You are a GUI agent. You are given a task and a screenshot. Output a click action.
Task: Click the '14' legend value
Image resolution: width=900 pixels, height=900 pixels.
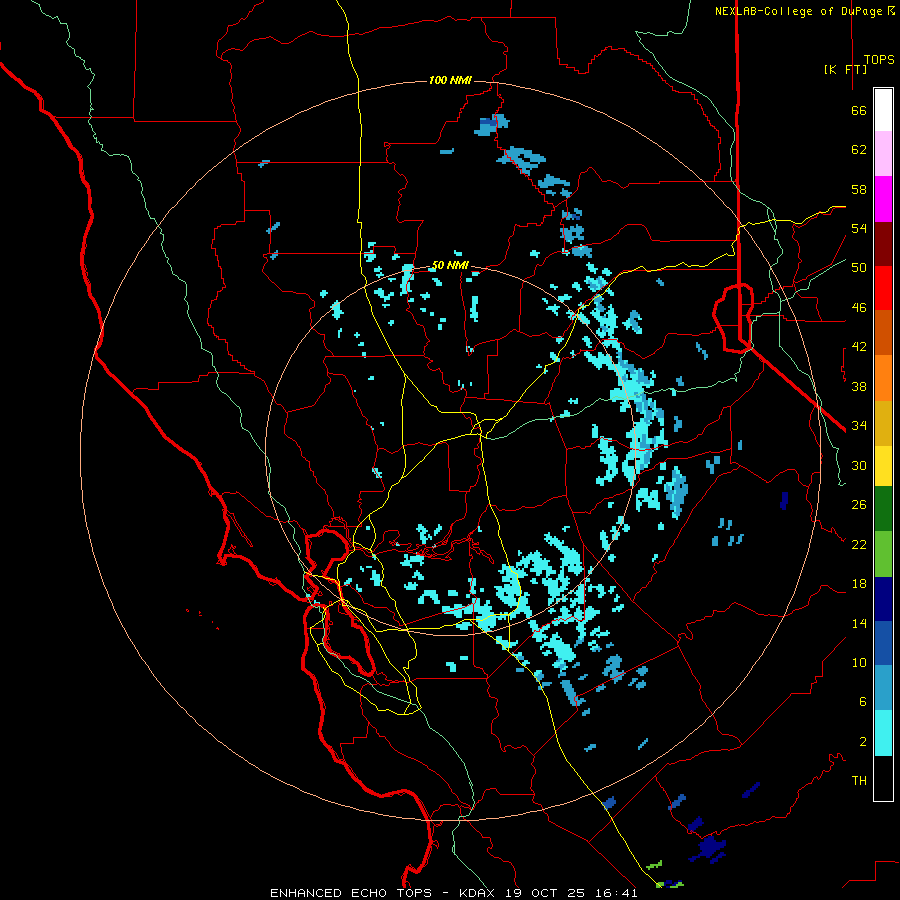tap(859, 623)
